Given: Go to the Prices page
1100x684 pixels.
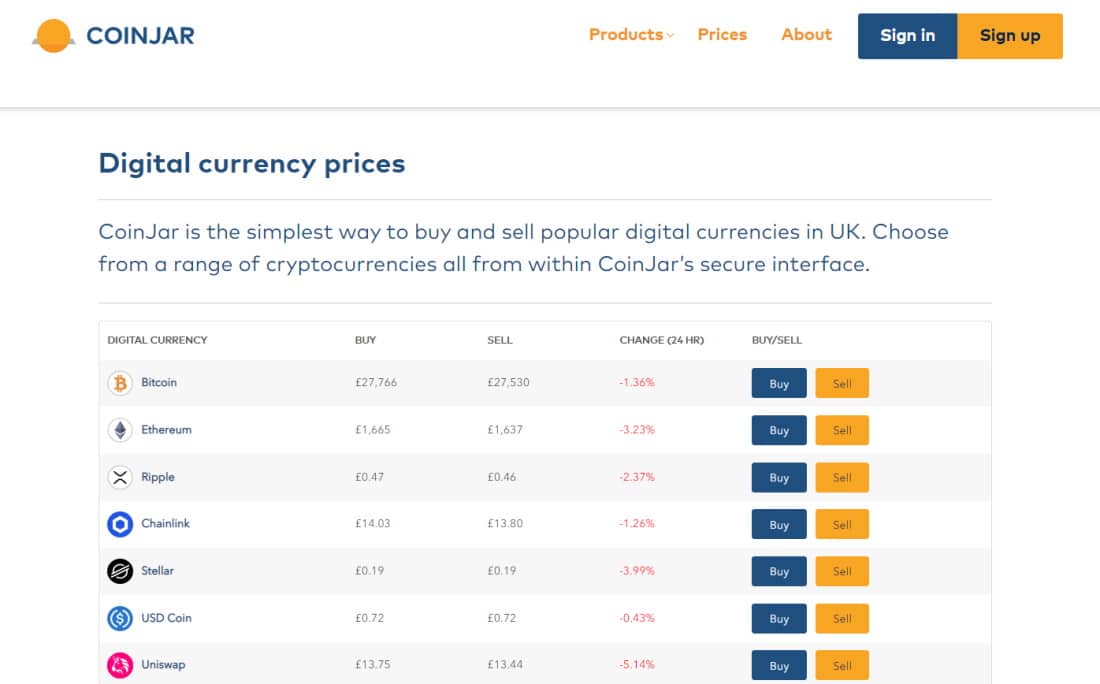Looking at the screenshot, I should (721, 34).
